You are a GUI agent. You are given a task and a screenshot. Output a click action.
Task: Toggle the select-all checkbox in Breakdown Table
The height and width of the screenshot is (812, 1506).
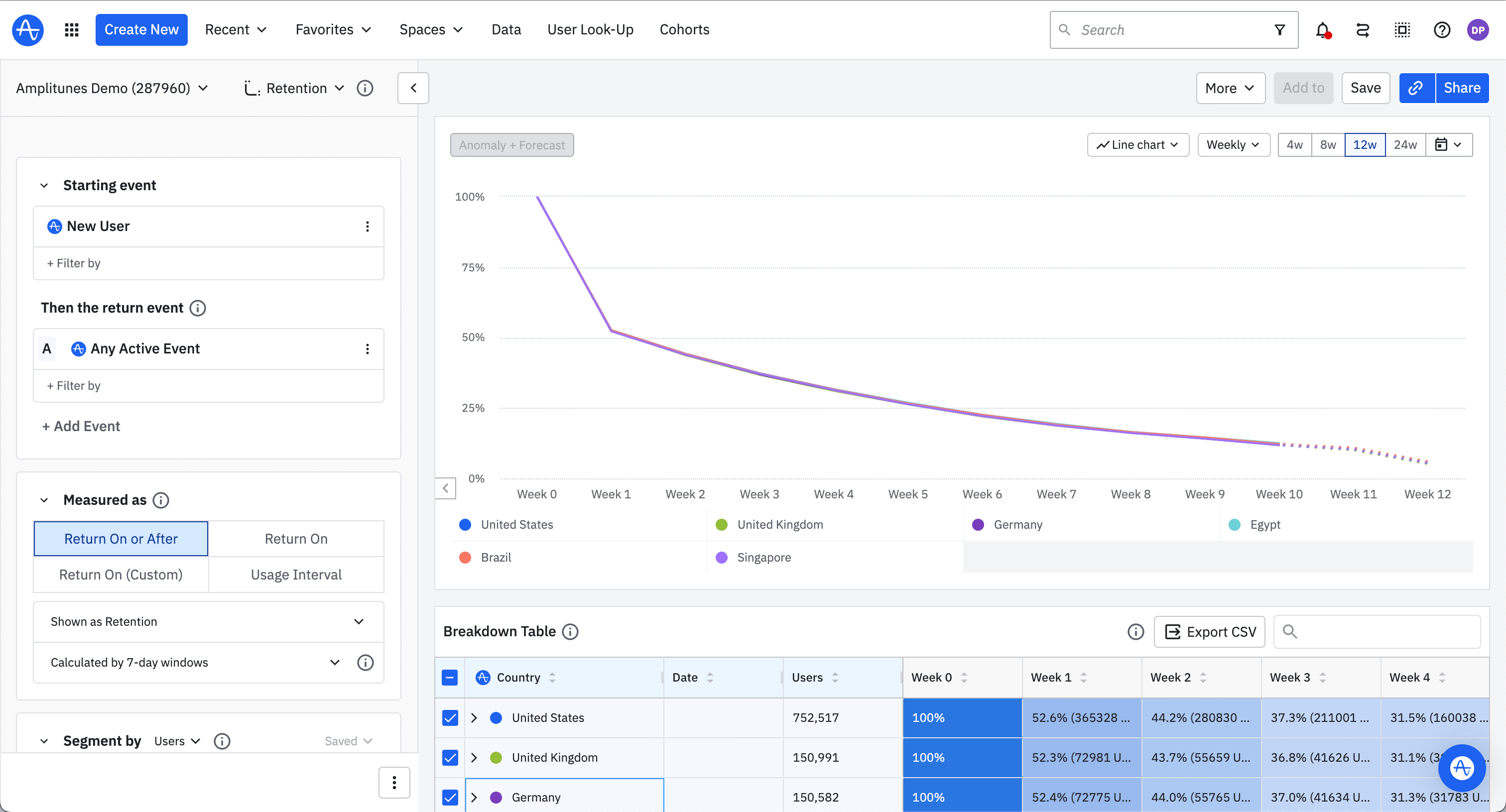(450, 677)
